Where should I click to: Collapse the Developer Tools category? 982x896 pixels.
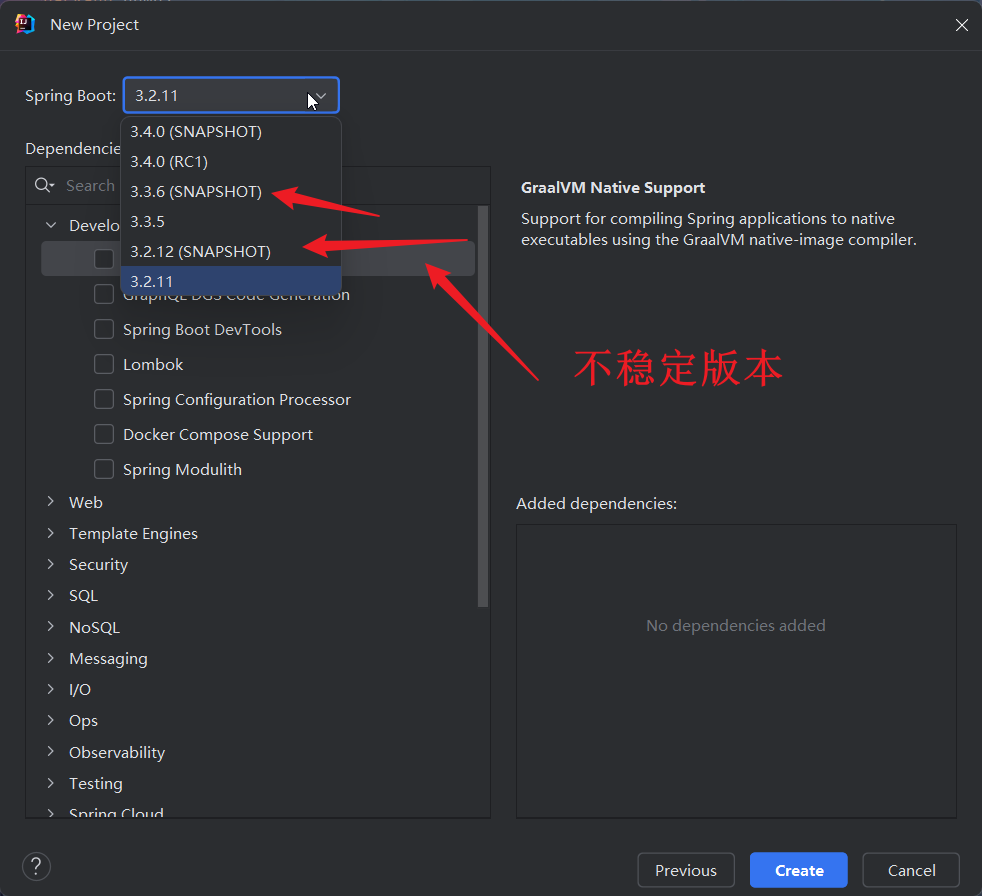(x=51, y=225)
